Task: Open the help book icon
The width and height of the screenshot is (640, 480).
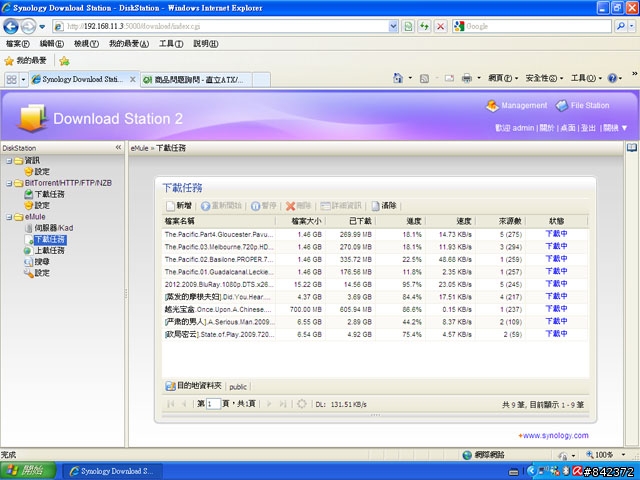Action: pos(631,147)
